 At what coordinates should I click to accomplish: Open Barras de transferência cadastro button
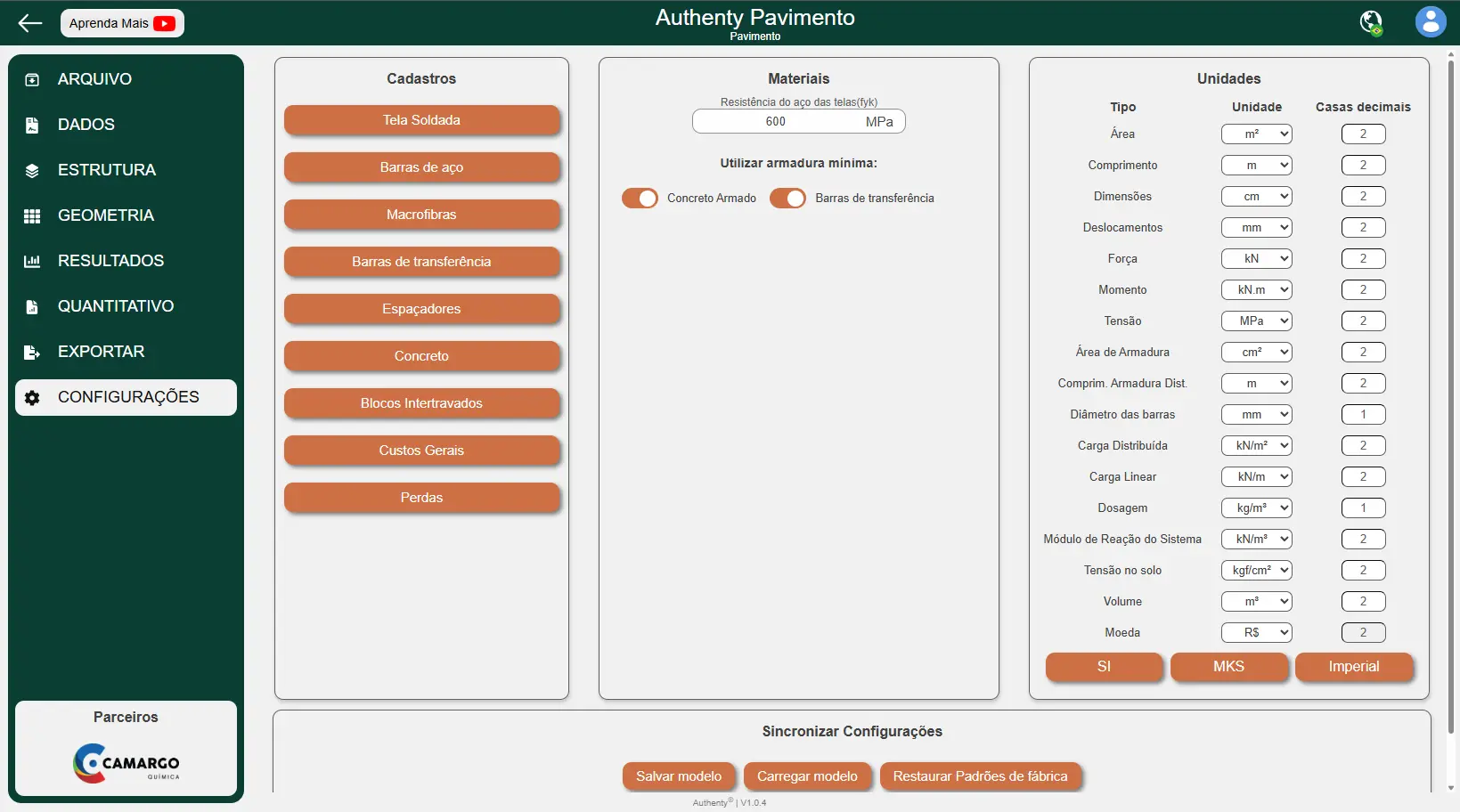(x=421, y=262)
